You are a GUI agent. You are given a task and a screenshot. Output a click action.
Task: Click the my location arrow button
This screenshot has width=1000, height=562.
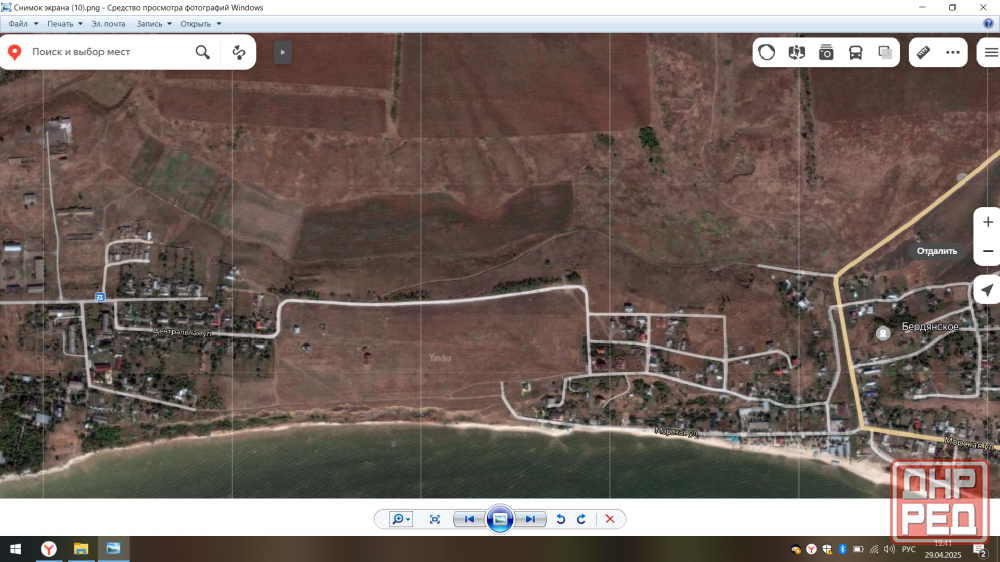[x=987, y=290]
